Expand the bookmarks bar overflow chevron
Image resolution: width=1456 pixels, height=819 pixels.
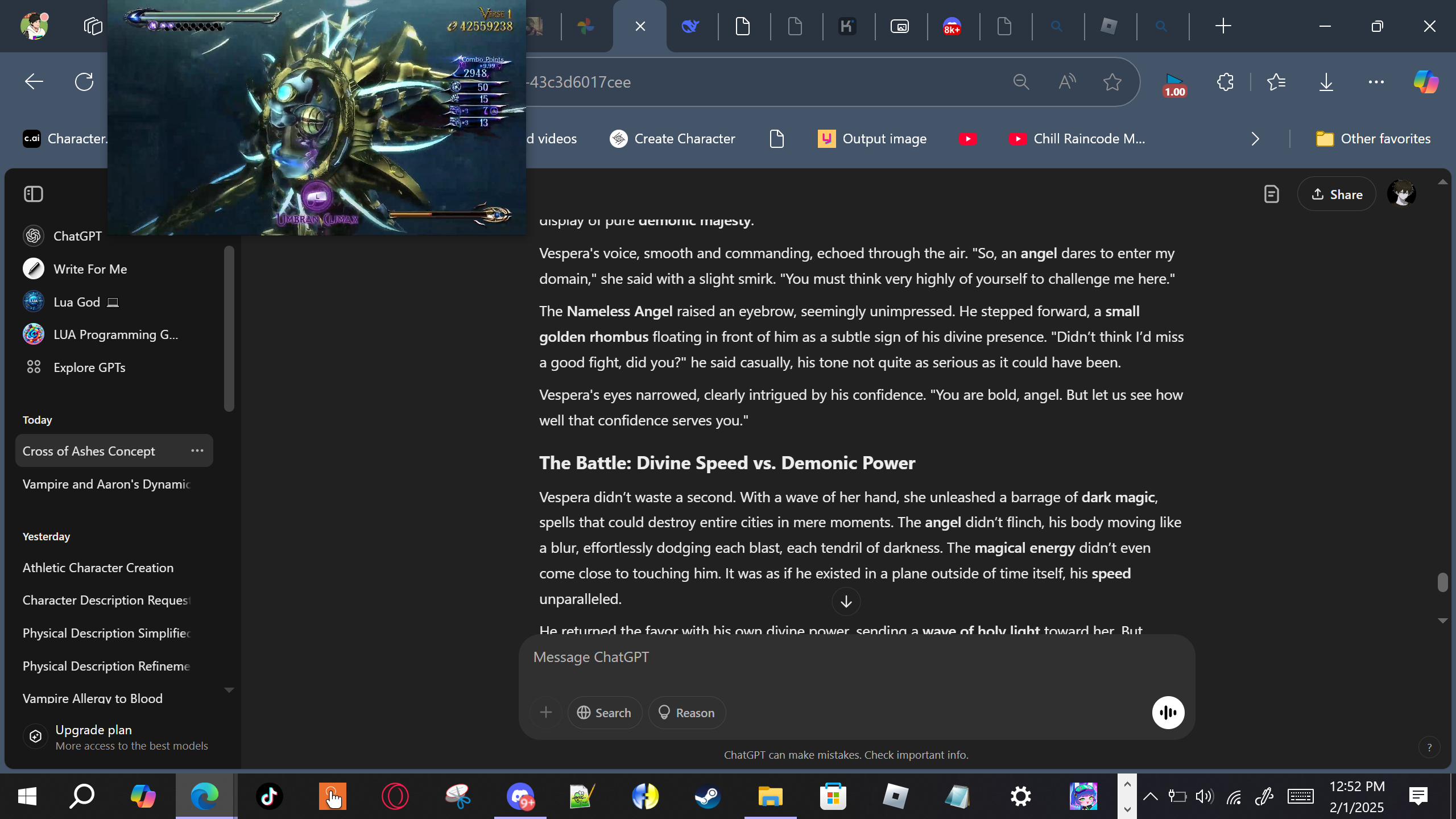coord(1255,139)
